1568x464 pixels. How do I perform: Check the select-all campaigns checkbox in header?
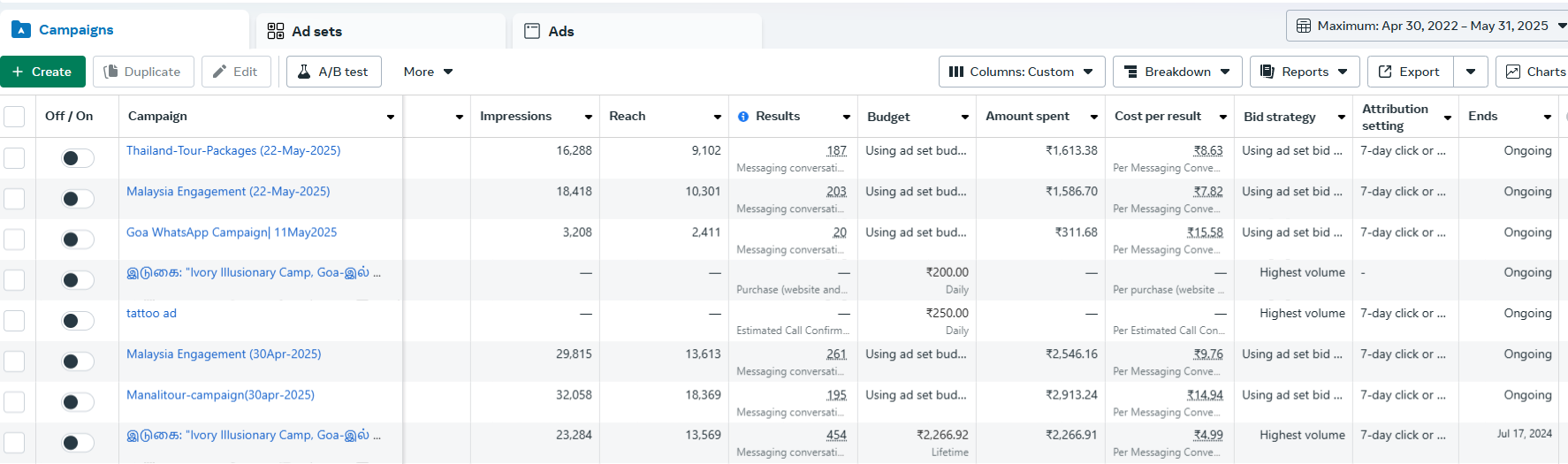[x=14, y=117]
